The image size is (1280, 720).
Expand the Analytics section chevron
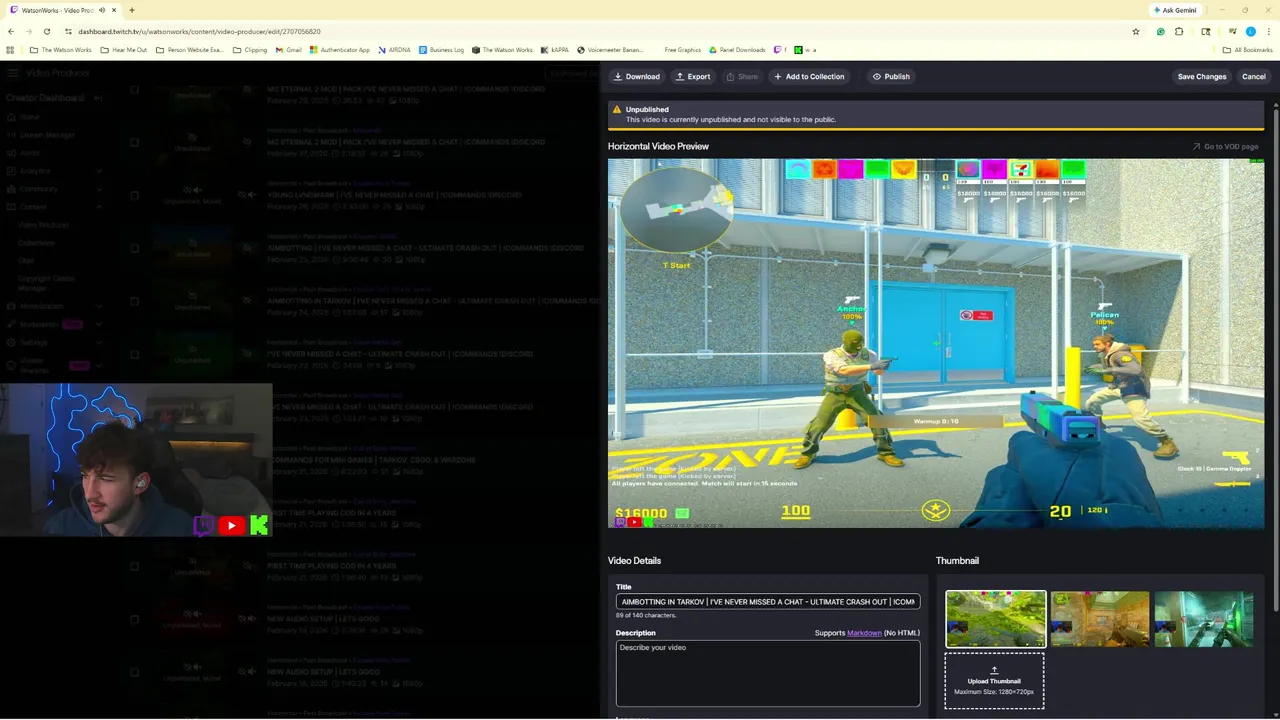coord(98,171)
